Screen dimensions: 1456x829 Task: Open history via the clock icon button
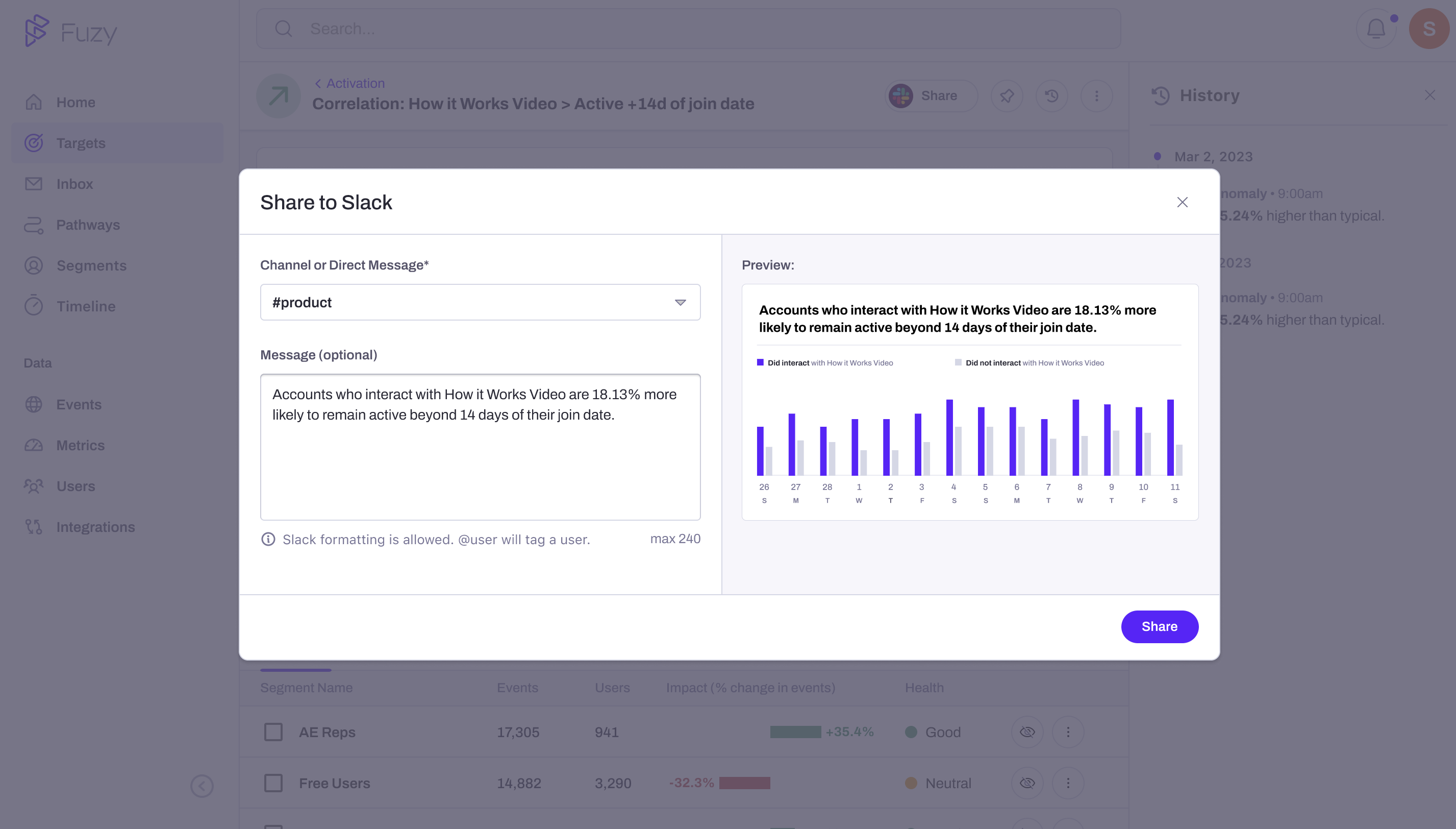tap(1051, 95)
